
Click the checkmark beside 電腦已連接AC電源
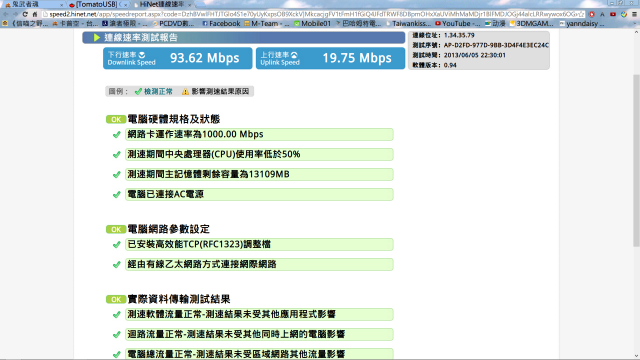click(117, 195)
